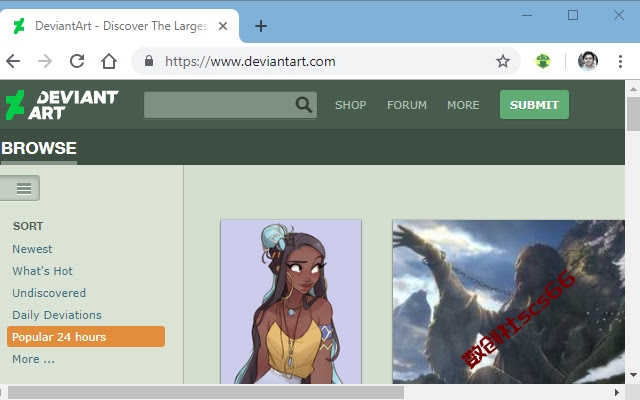Focus the DeviantArt search field
The height and width of the screenshot is (400, 640).
[230, 105]
